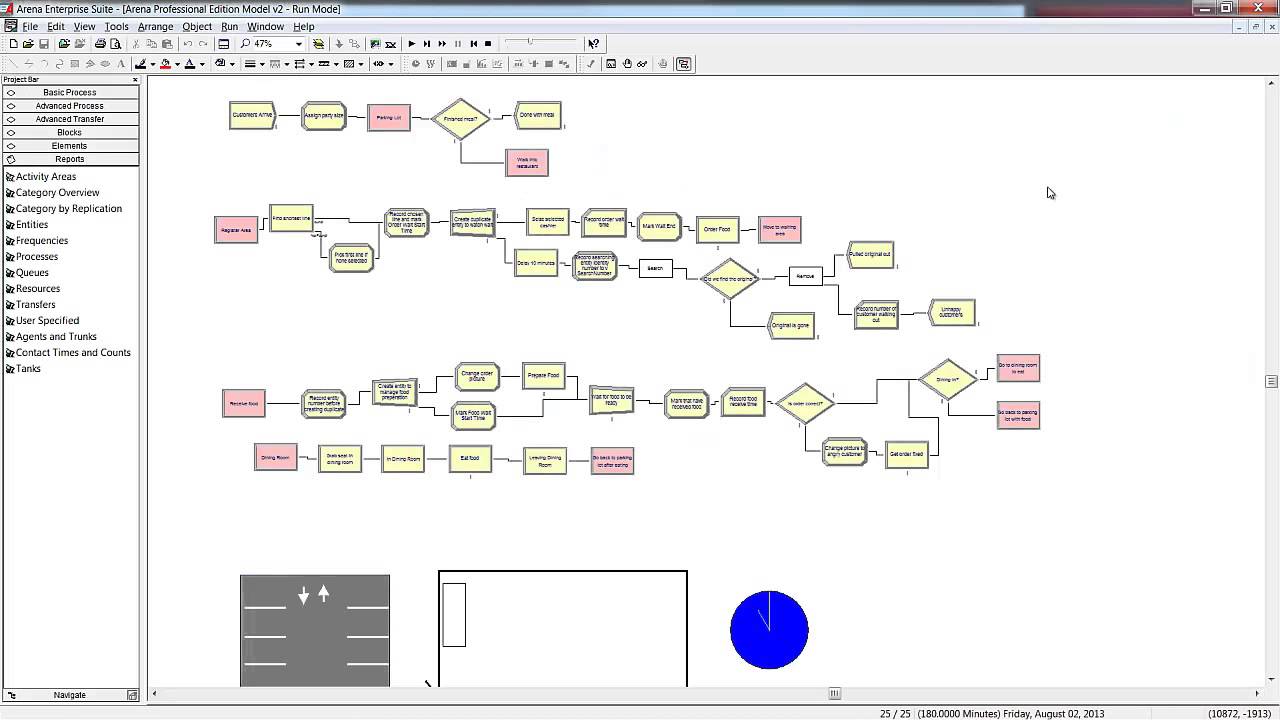
Task: Click the horizontal scrollbar thumb
Action: (x=834, y=694)
